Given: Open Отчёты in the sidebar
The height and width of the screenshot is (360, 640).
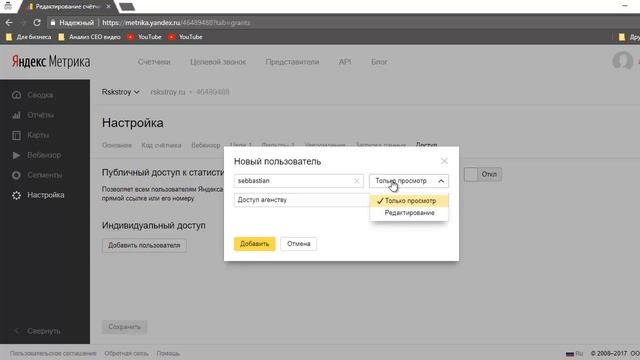Looking at the screenshot, I should pos(40,115).
